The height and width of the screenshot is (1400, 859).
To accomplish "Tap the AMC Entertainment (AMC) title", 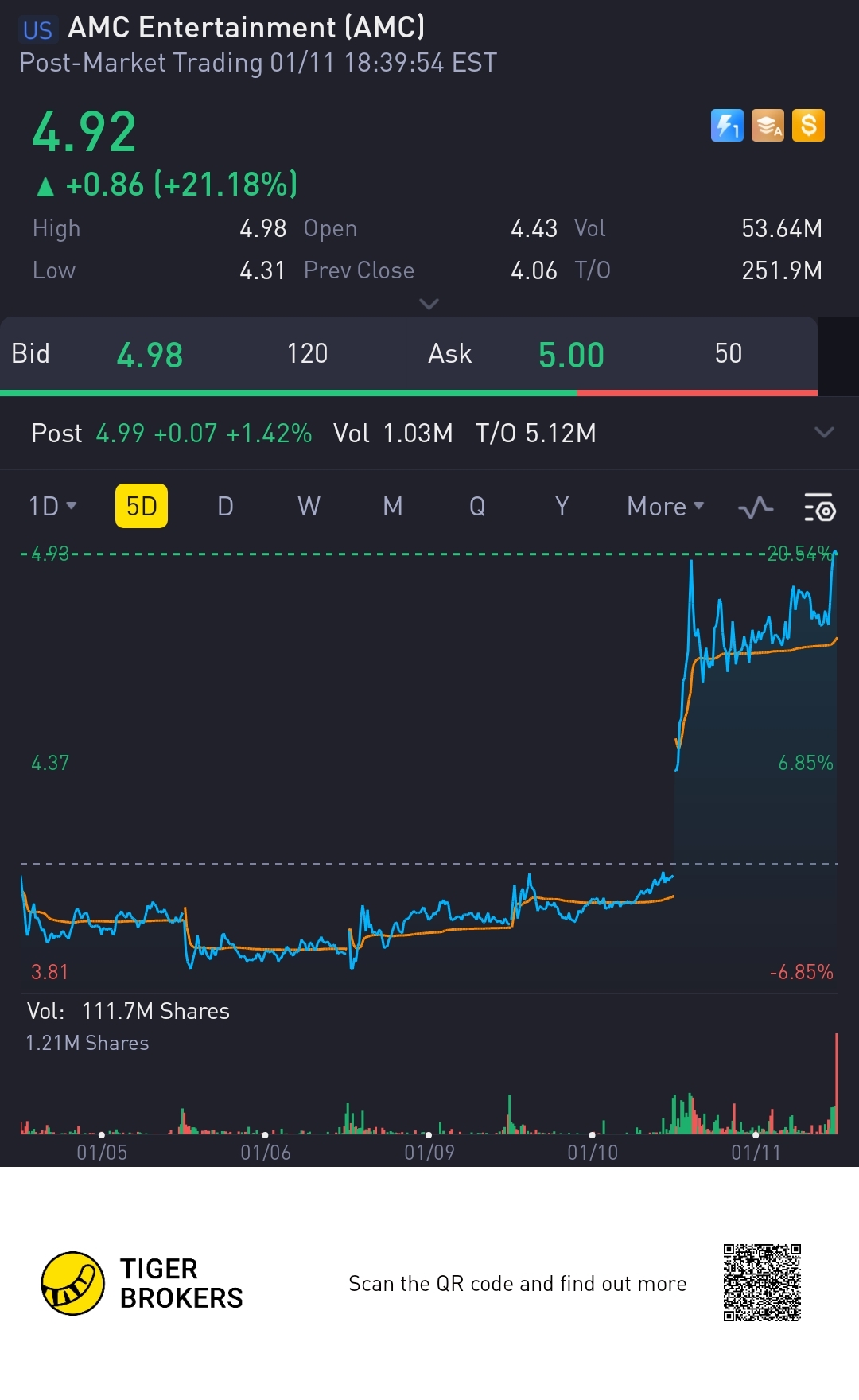I will (247, 28).
